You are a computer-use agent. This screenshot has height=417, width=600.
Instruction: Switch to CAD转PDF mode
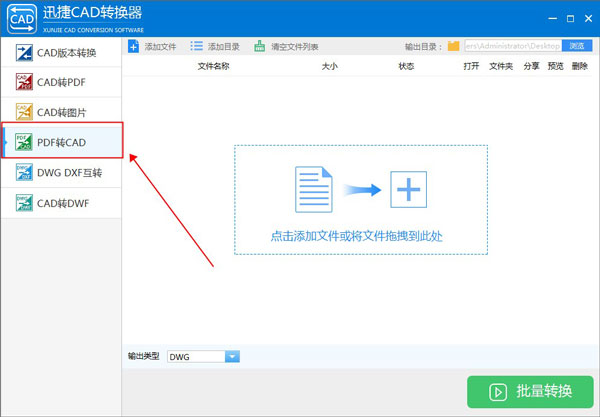pyautogui.click(x=62, y=82)
